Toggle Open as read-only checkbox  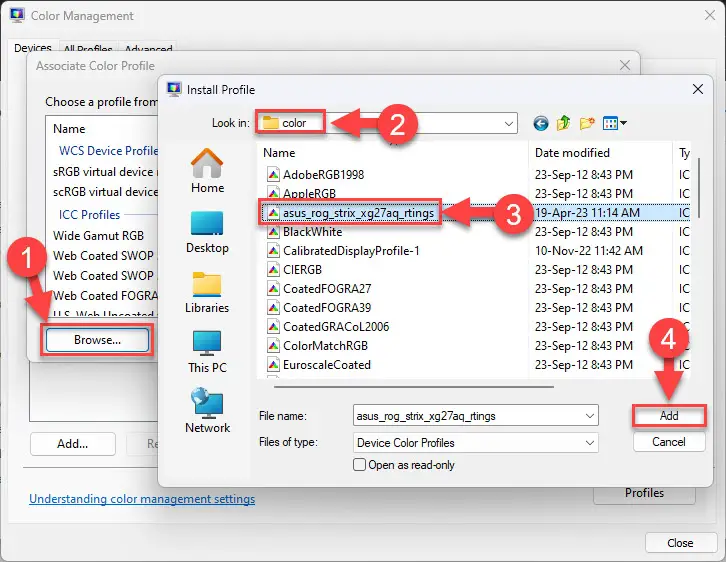point(359,464)
